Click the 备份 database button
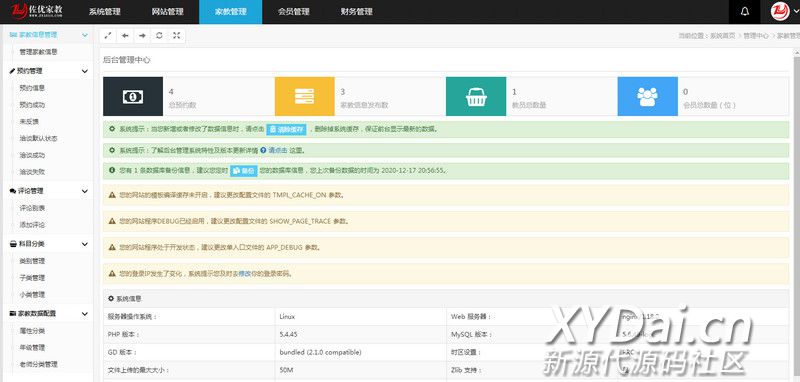This screenshot has width=800, height=382. click(x=243, y=171)
